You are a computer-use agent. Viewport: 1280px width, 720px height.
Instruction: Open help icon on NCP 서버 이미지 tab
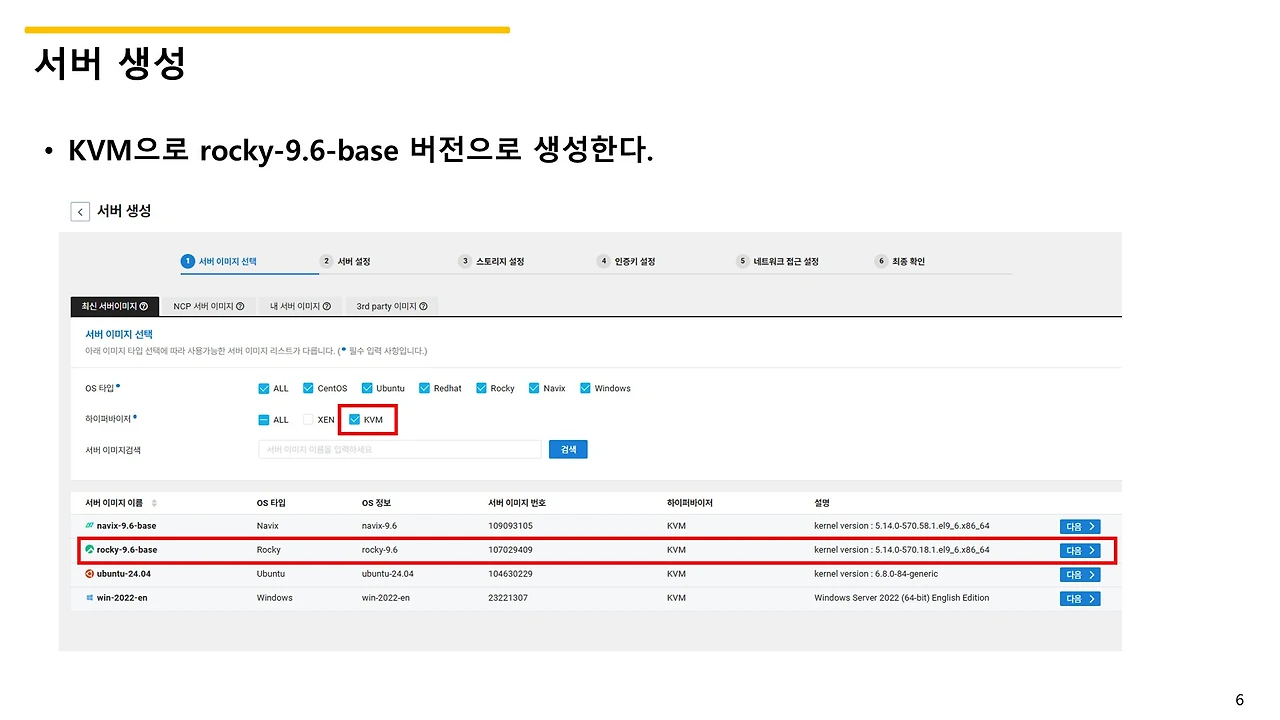pyautogui.click(x=240, y=307)
